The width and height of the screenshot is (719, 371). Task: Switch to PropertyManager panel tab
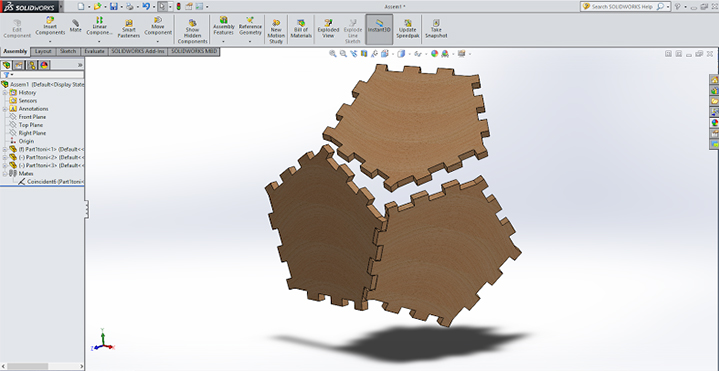19,65
